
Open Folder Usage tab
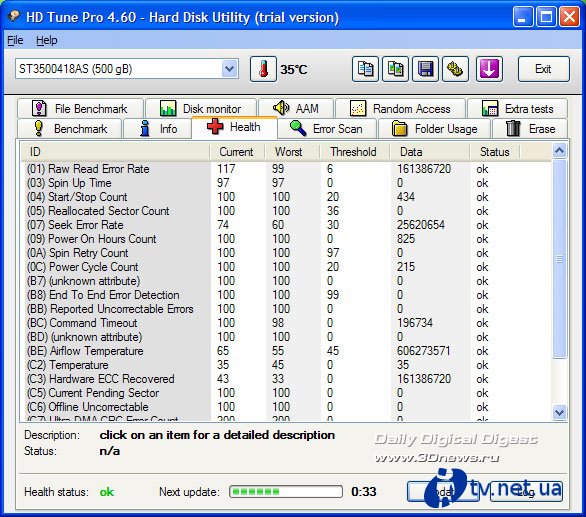[x=434, y=129]
